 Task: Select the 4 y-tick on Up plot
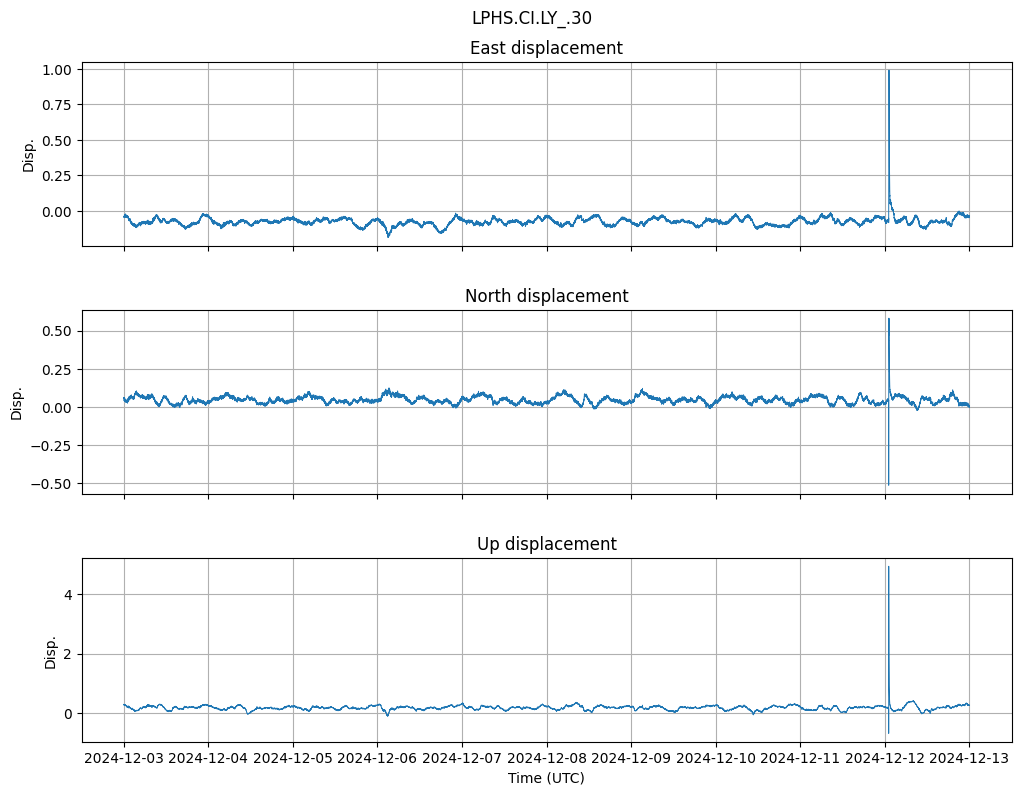[68, 595]
